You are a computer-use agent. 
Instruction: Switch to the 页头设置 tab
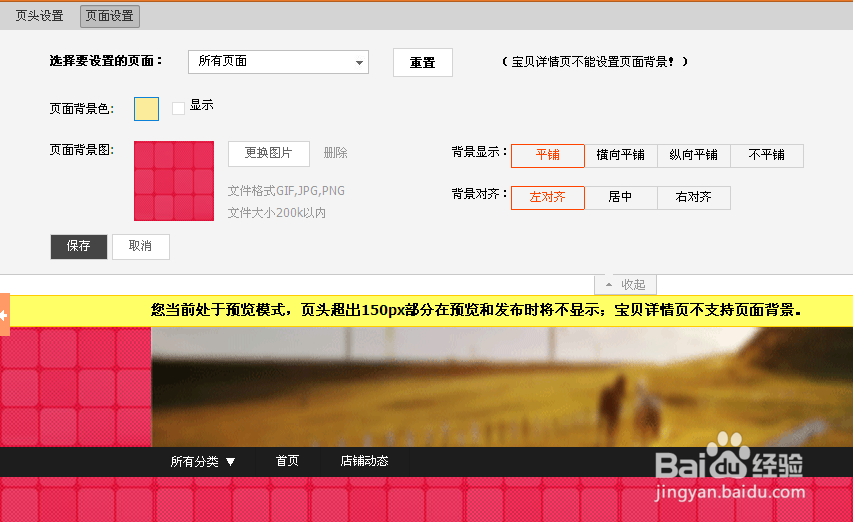(x=39, y=16)
